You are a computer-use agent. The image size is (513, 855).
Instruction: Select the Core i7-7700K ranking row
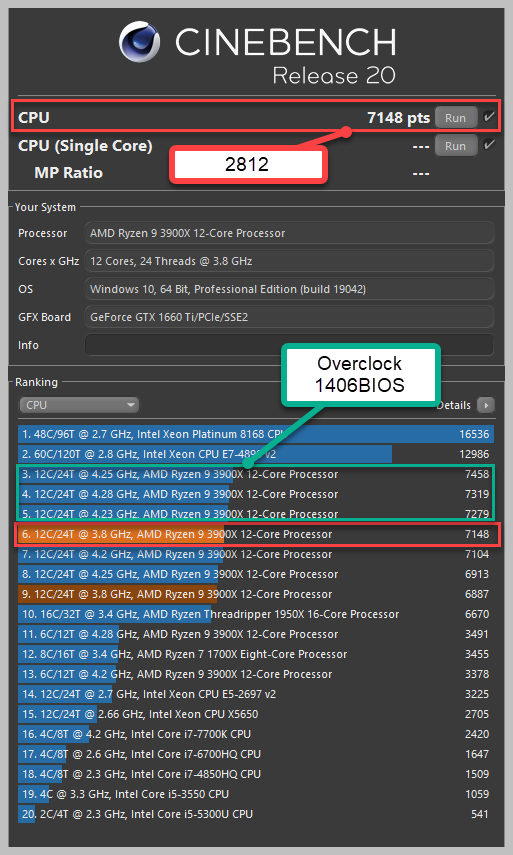[x=256, y=734]
